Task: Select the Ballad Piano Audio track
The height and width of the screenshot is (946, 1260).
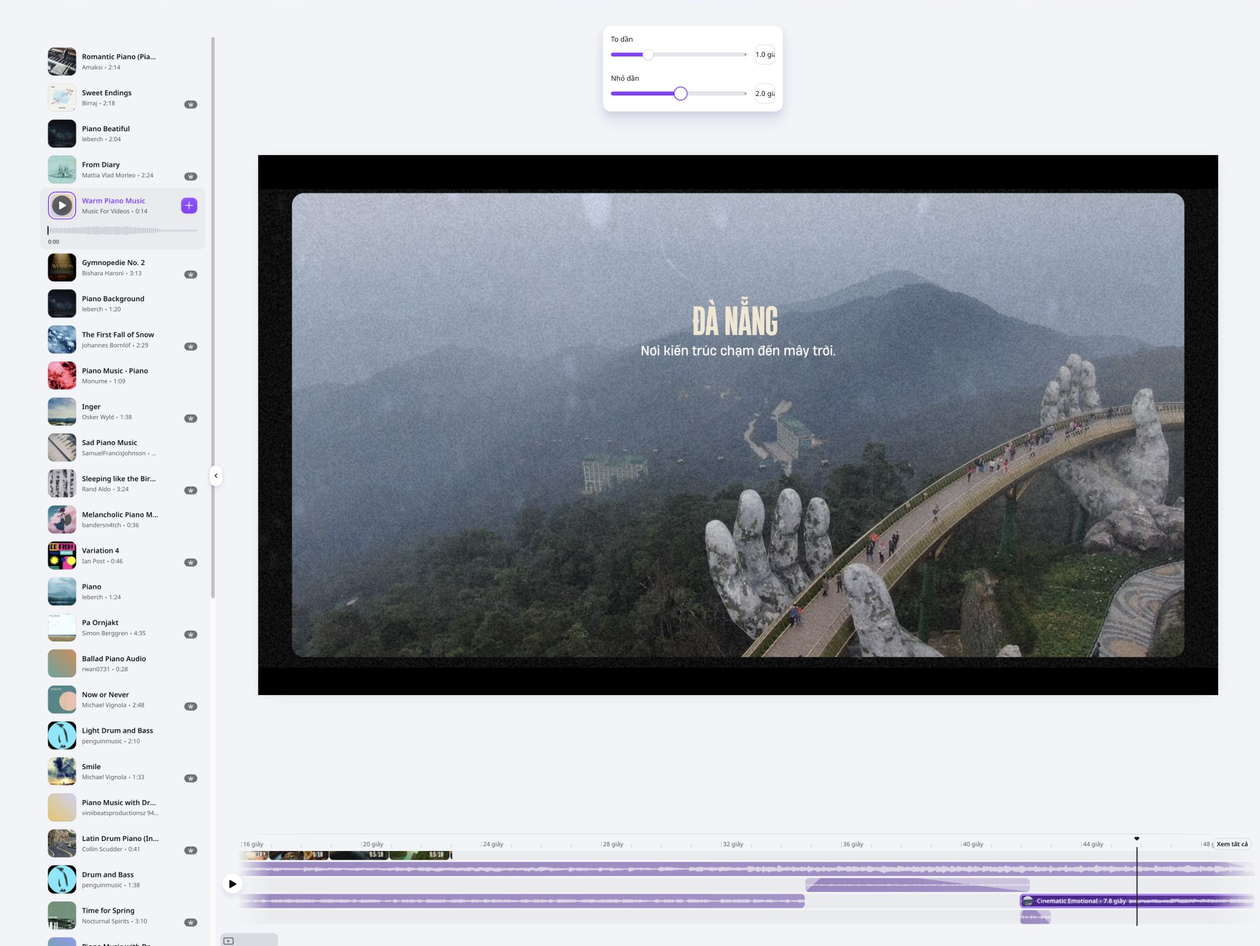Action: coord(122,663)
